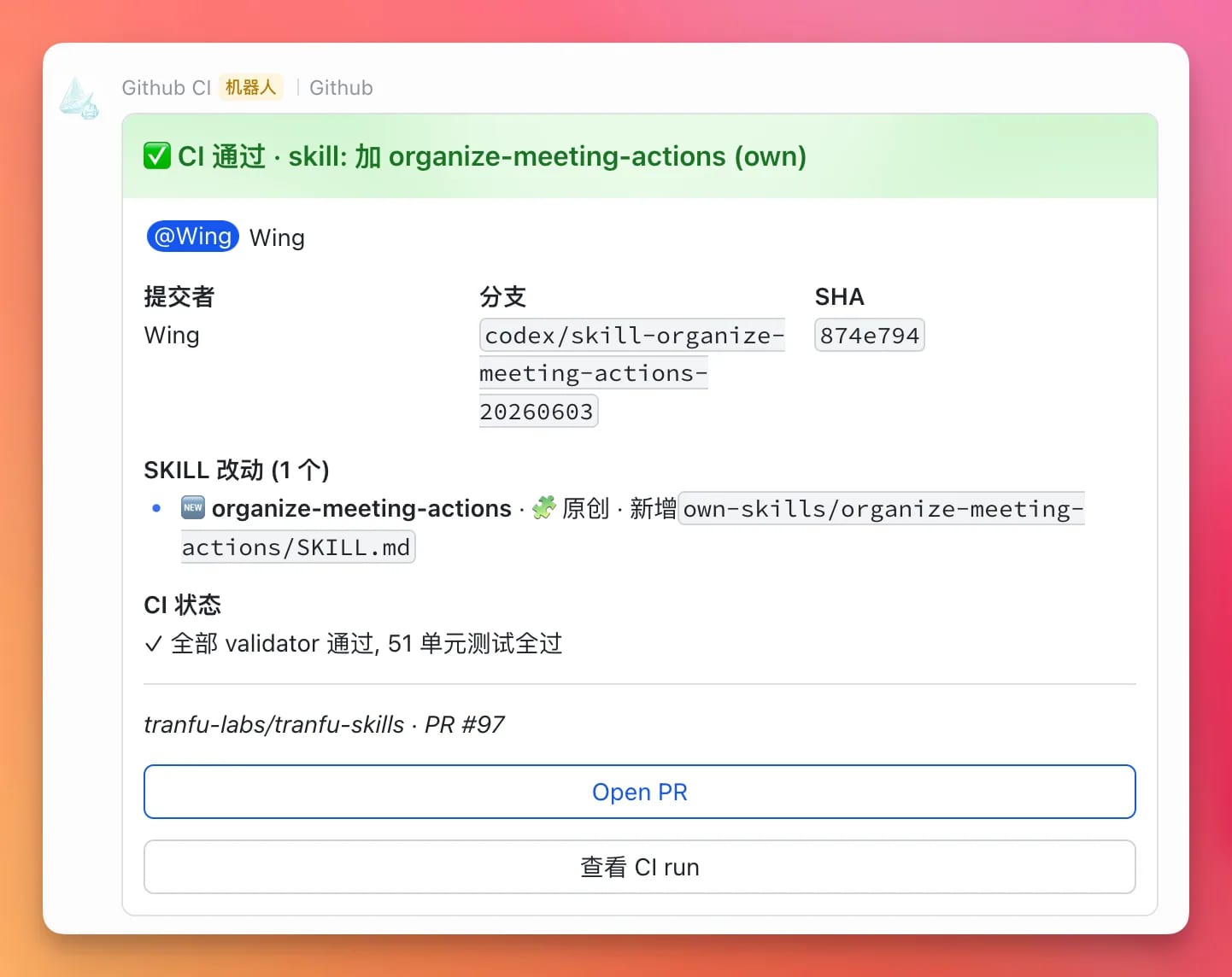The width and height of the screenshot is (1232, 977).
Task: Click the file path own-skills/organize-meeting-actions/SKILL.md
Action: click(x=633, y=528)
